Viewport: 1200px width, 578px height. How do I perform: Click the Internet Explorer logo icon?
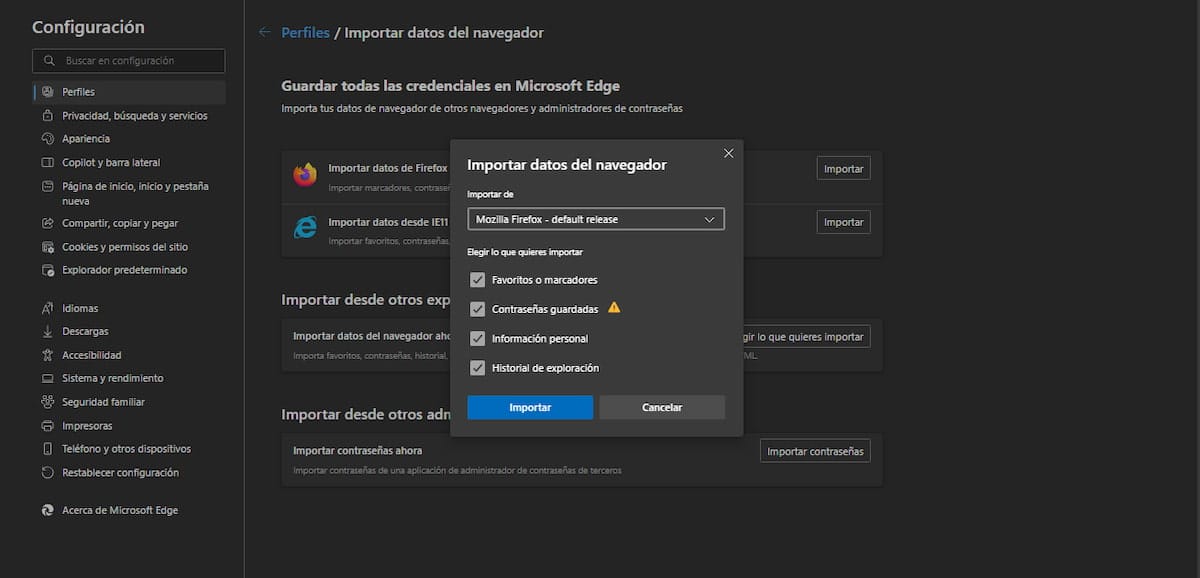(x=305, y=228)
